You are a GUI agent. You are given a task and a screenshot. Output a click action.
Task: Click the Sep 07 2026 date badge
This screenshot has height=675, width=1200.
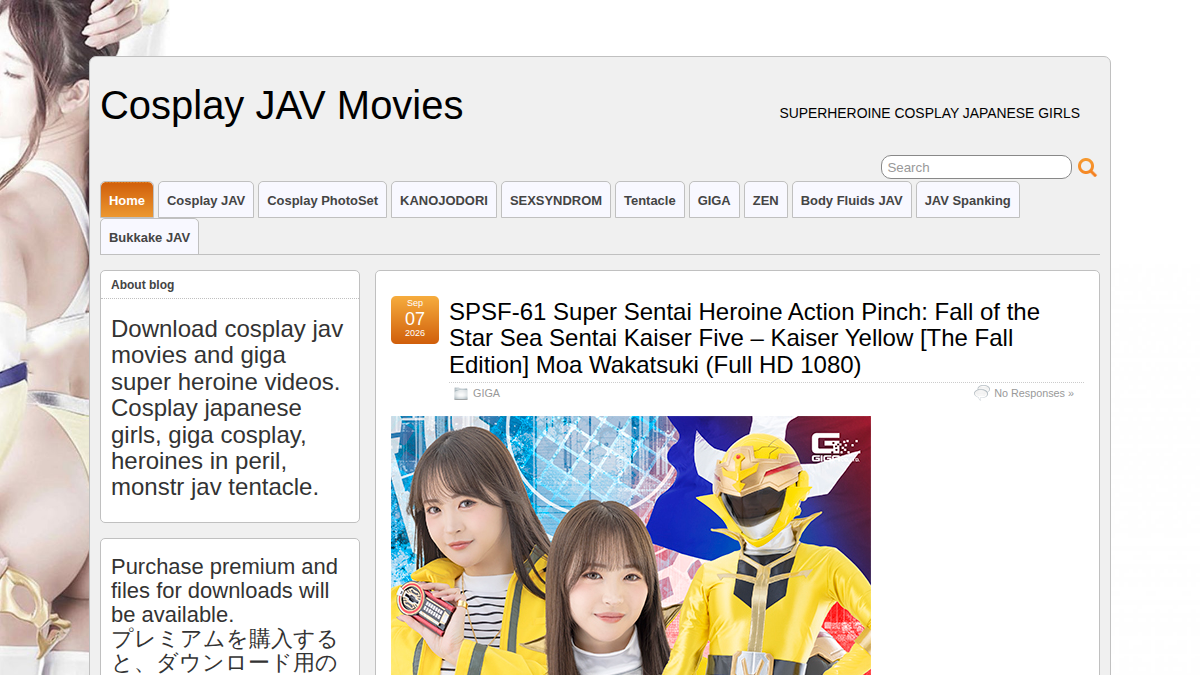[415, 320]
